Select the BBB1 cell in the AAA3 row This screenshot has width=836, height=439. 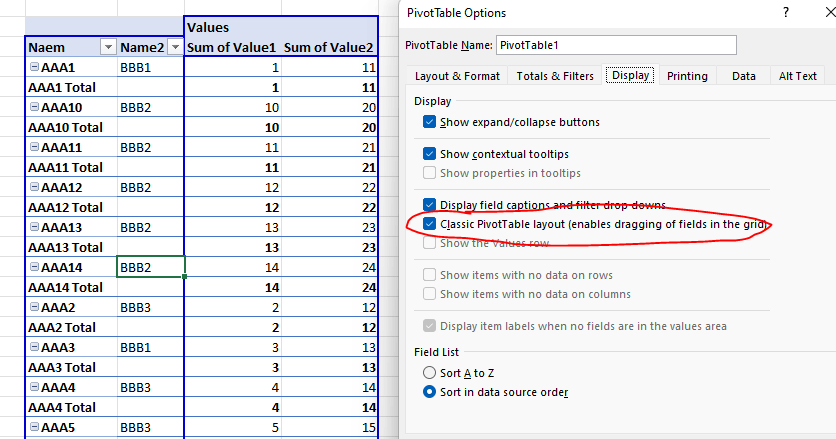coord(150,347)
